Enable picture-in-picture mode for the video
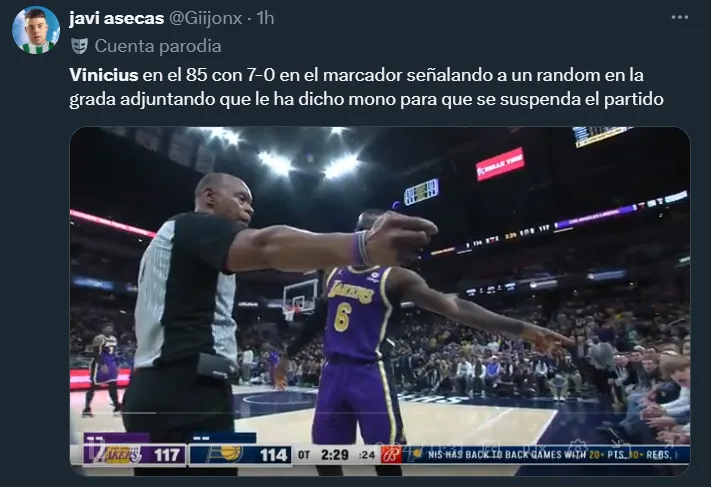This screenshot has height=487, width=711. click(620, 447)
